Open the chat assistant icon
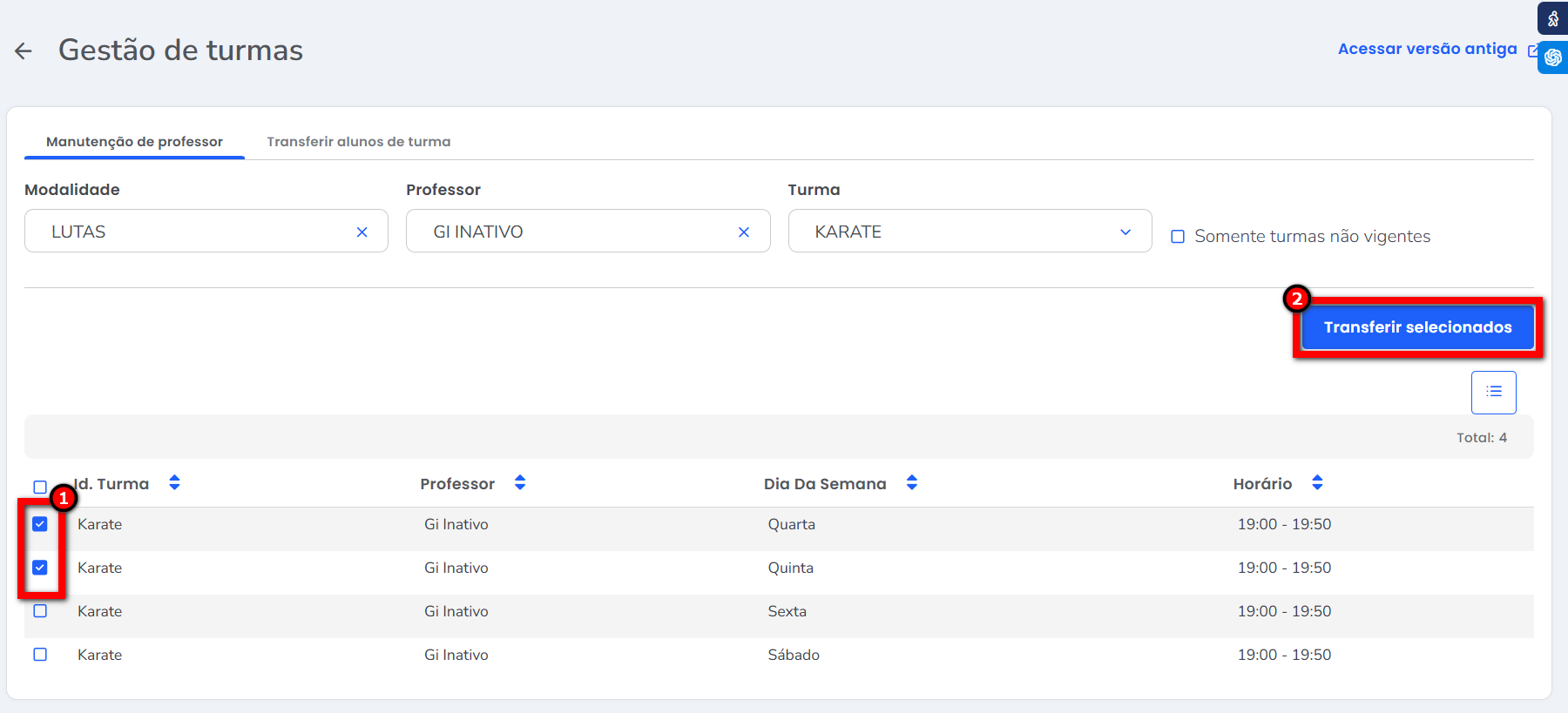Screen dimensions: 1568x713 tap(1552, 58)
